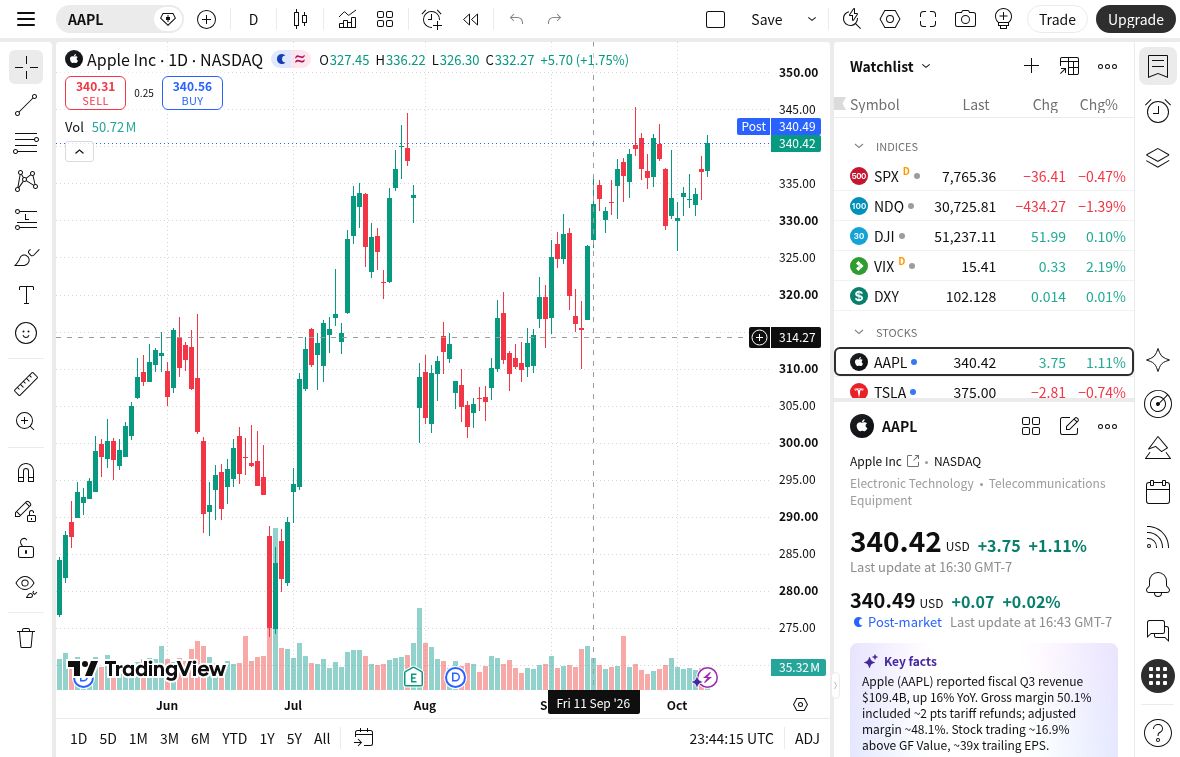Toggle extended hours session moon icon
Image resolution: width=1180 pixels, height=757 pixels.
(x=281, y=59)
